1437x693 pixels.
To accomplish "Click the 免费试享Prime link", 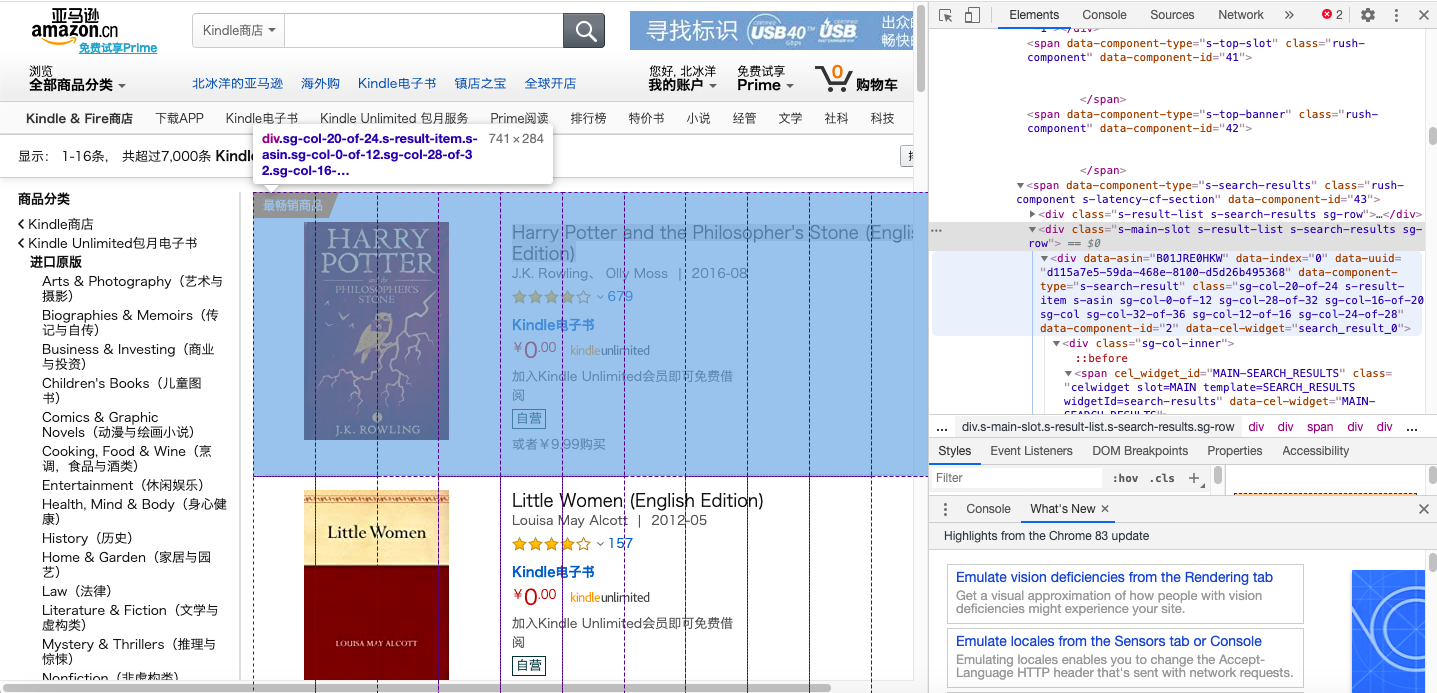I will pos(118,48).
